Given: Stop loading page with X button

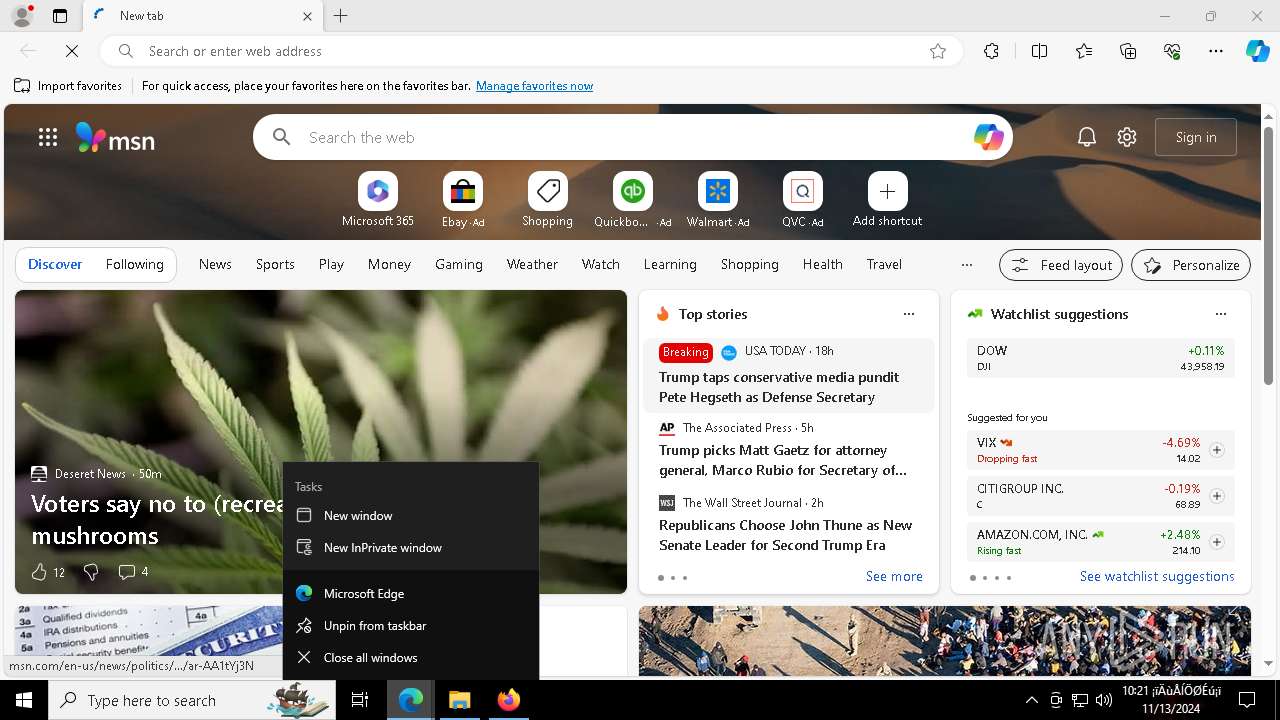Looking at the screenshot, I should (73, 51).
